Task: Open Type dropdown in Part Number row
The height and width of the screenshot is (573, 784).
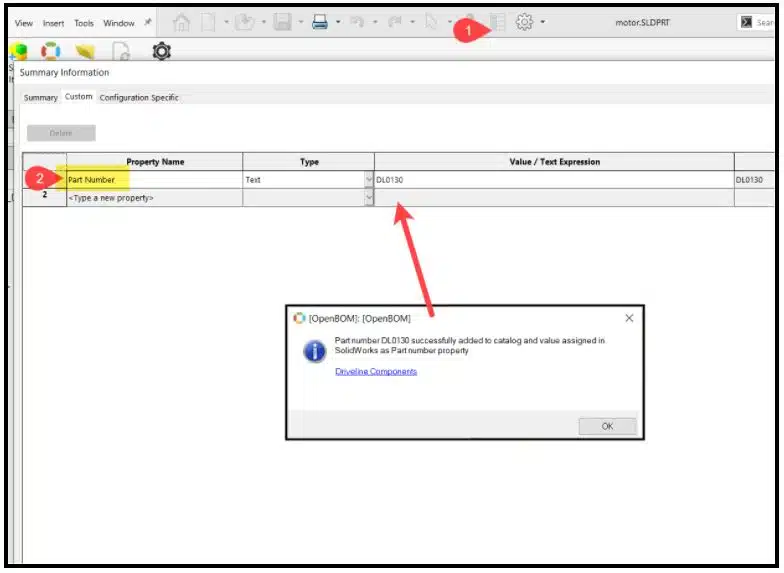Action: click(369, 180)
